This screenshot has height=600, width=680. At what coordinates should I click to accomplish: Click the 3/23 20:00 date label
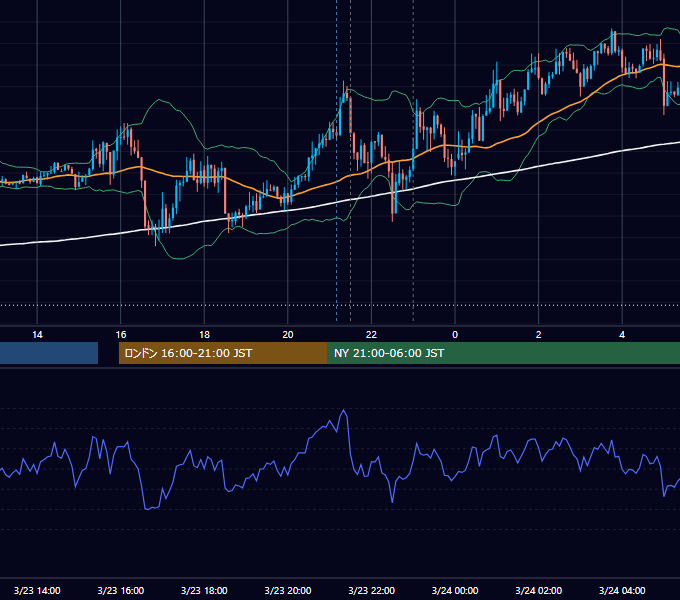[288, 590]
